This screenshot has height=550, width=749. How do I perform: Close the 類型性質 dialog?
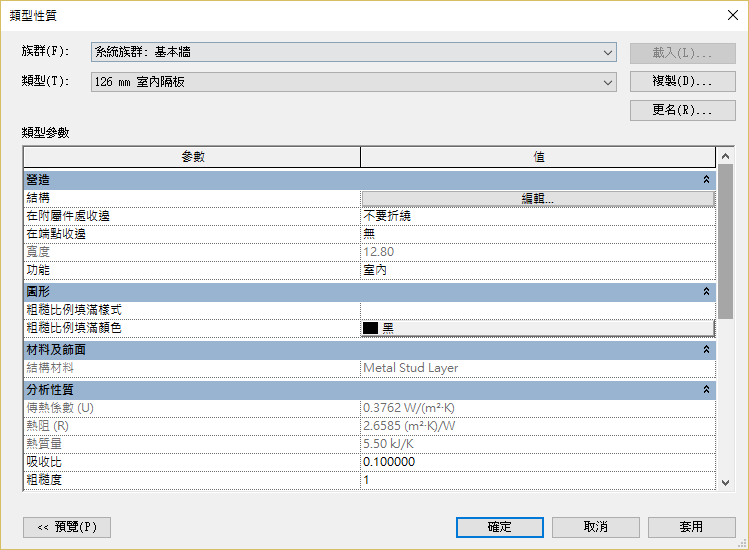click(x=733, y=15)
